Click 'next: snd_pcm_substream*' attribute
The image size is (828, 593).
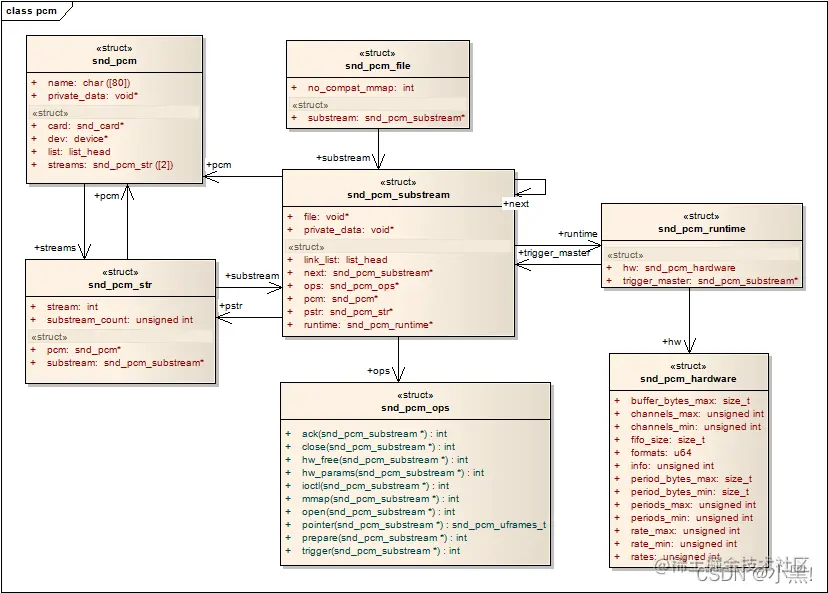(x=368, y=273)
